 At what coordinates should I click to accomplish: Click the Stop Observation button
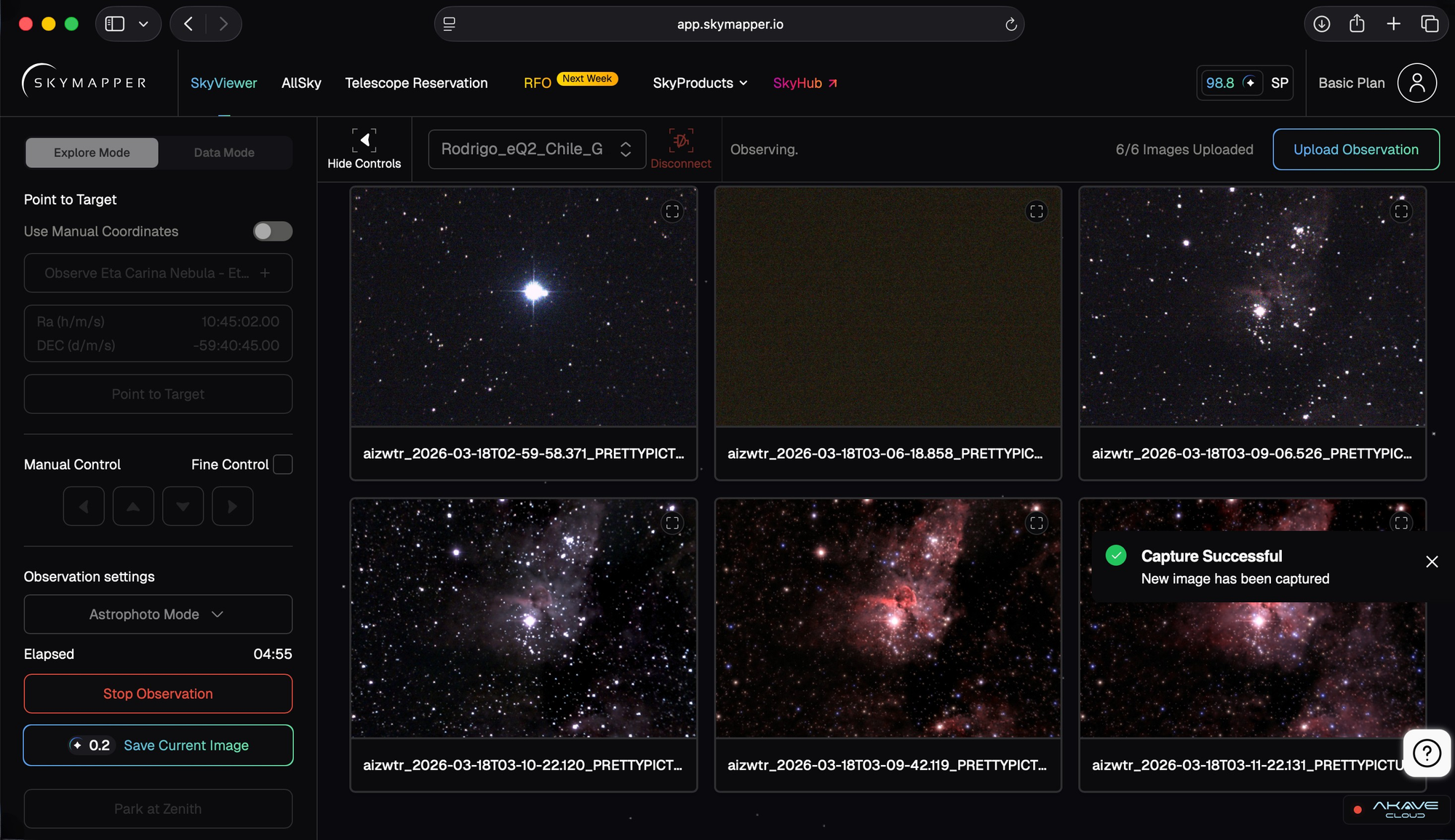[158, 694]
